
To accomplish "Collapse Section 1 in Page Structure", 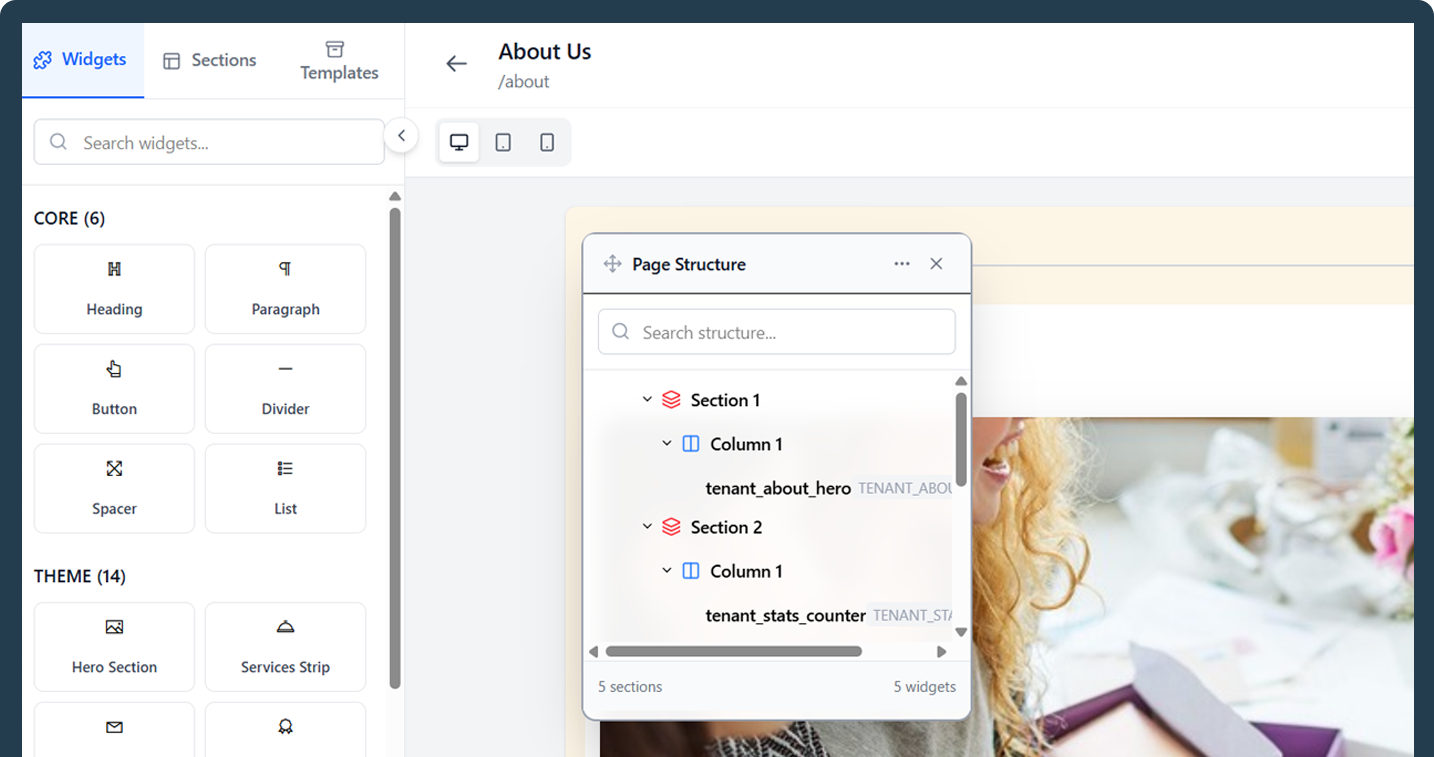I will coord(647,400).
